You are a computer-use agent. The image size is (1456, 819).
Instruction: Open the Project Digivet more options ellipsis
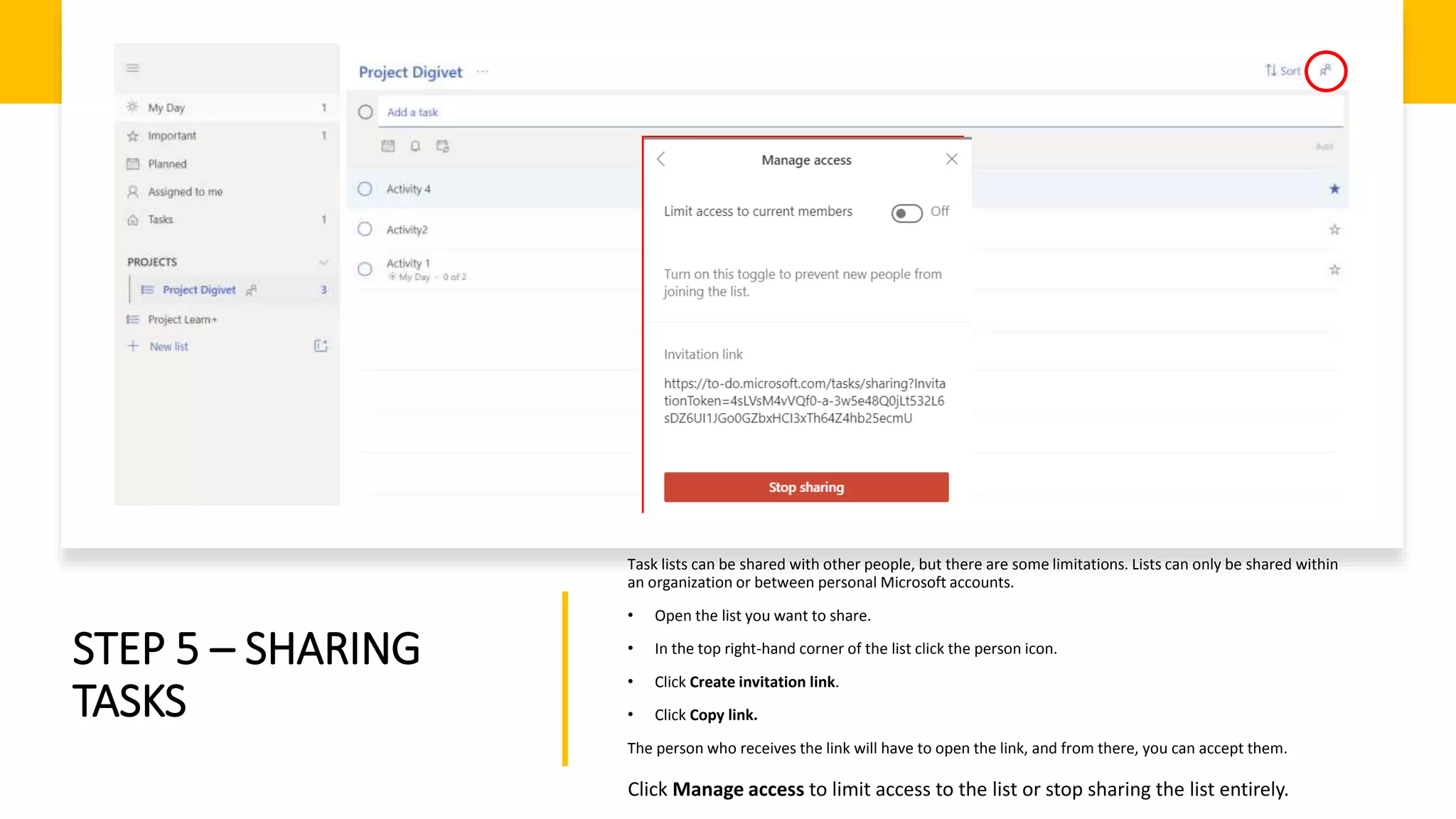pyautogui.click(x=483, y=71)
